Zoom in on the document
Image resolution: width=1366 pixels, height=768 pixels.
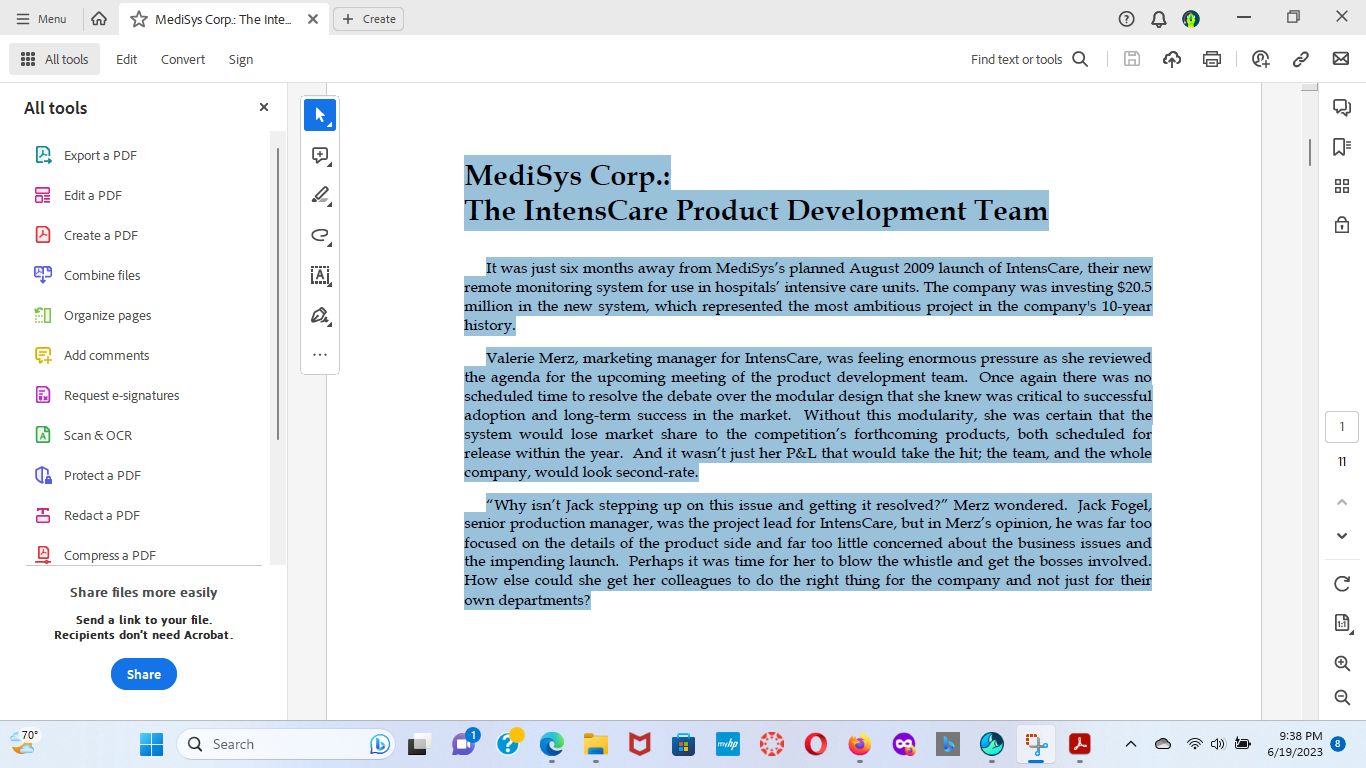coord(1341,663)
